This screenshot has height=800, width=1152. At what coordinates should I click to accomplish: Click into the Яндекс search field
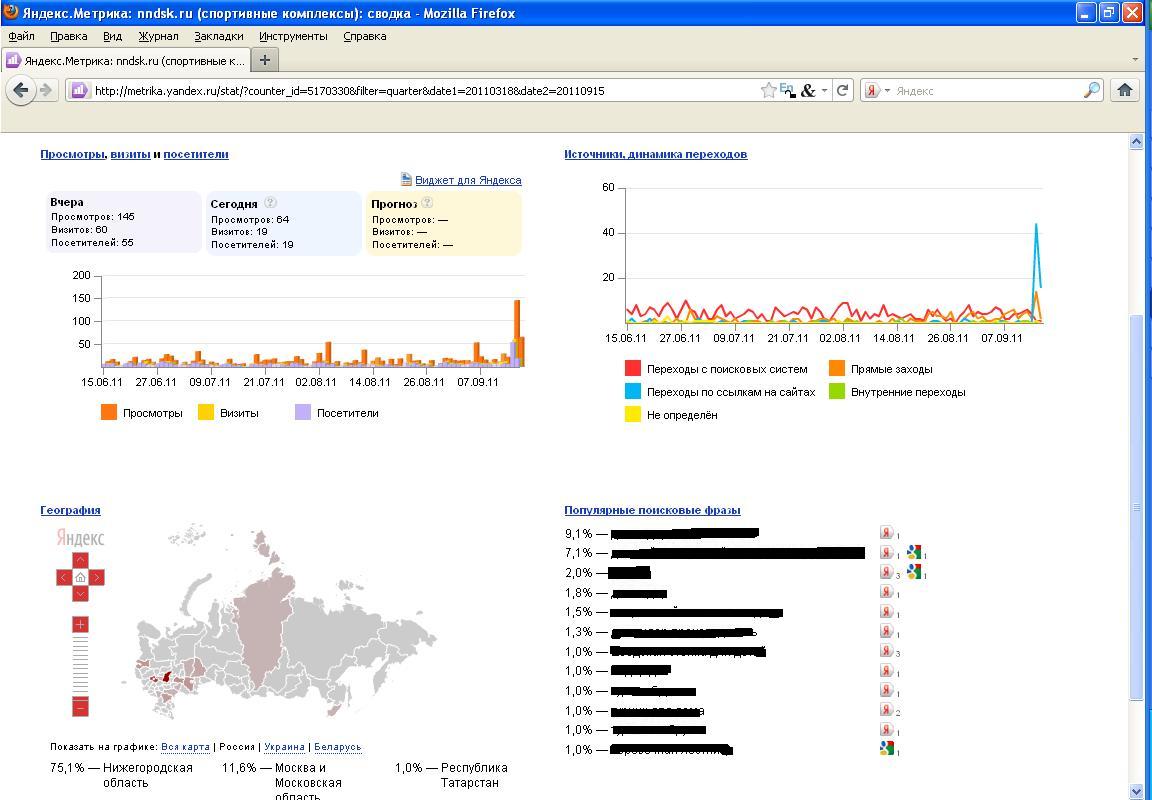[x=985, y=90]
